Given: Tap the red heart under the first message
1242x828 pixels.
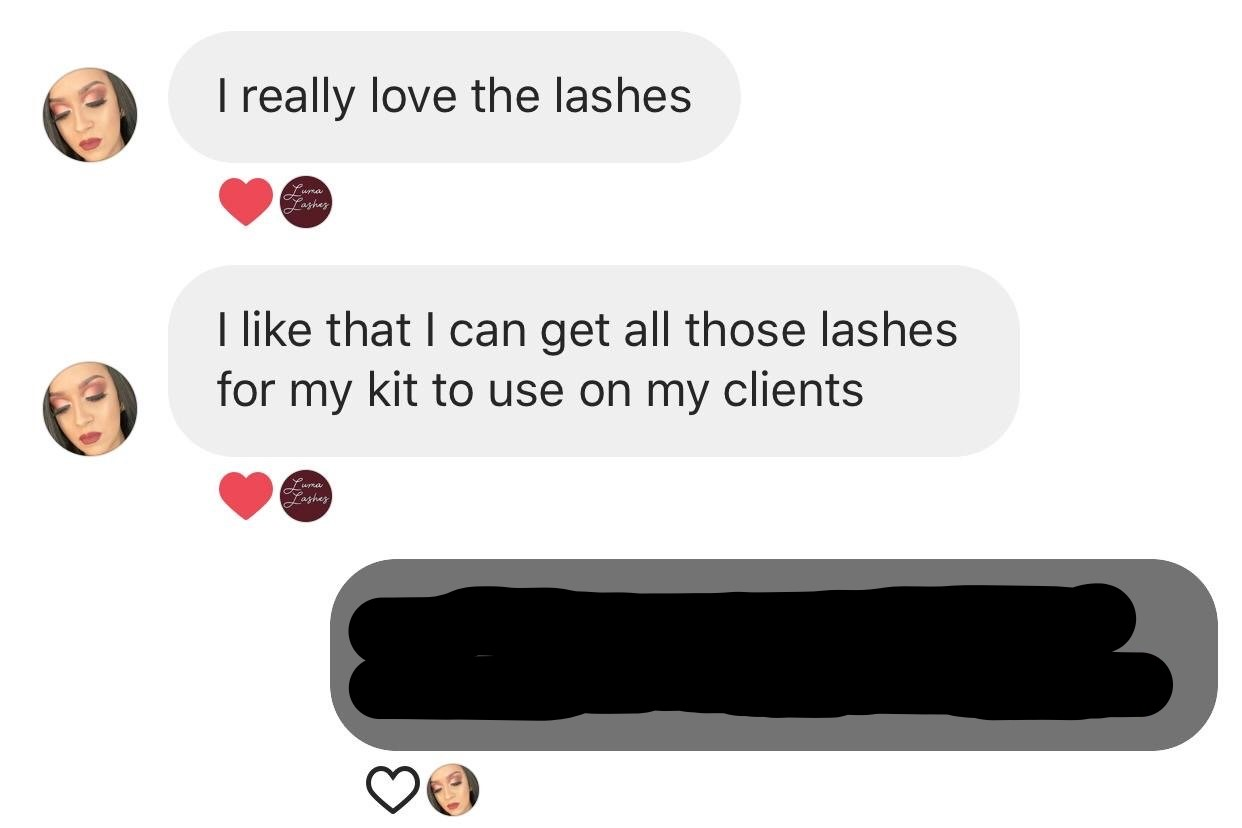Looking at the screenshot, I should coord(245,202).
